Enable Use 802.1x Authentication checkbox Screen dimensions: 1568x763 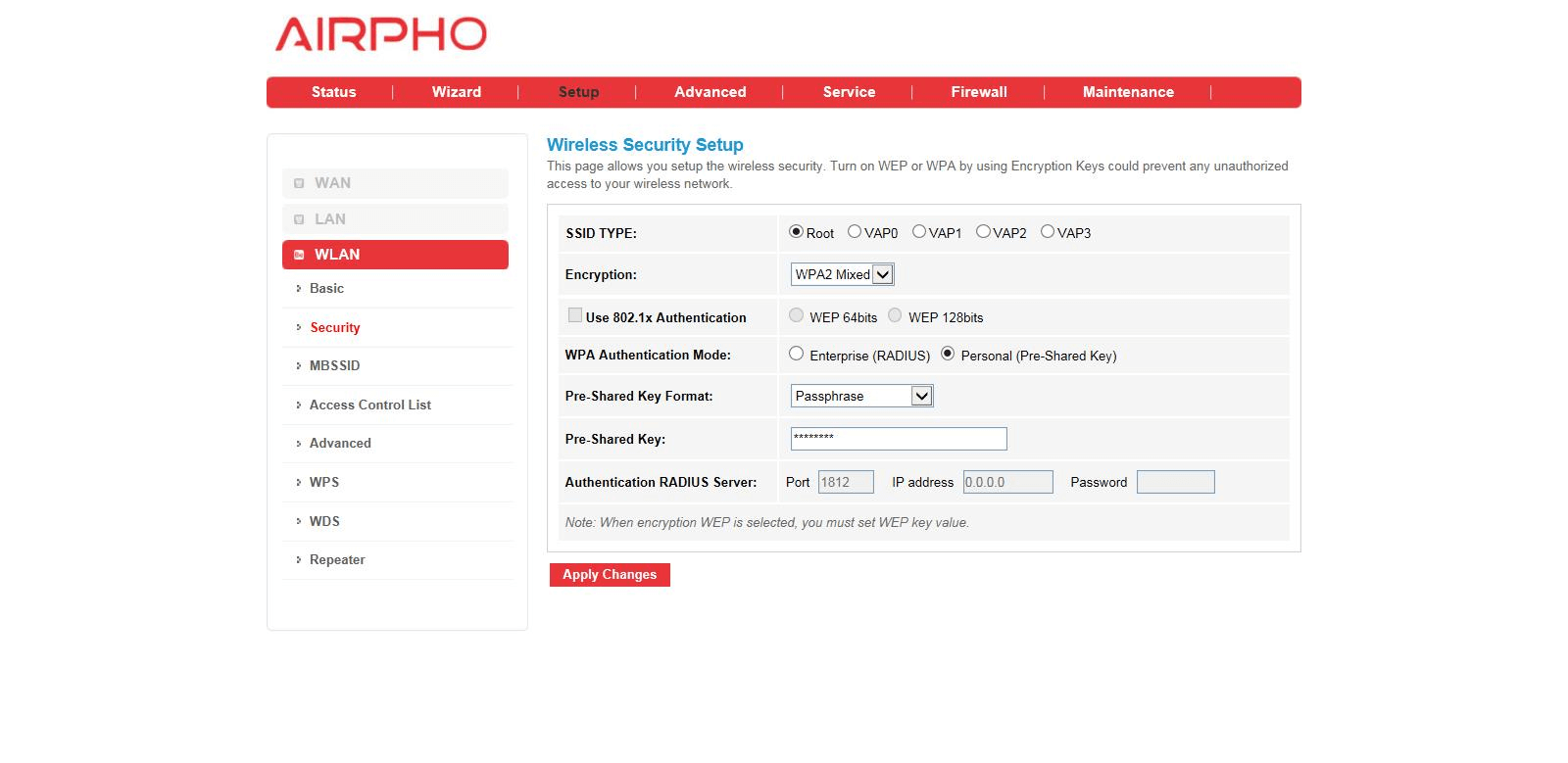pos(575,315)
